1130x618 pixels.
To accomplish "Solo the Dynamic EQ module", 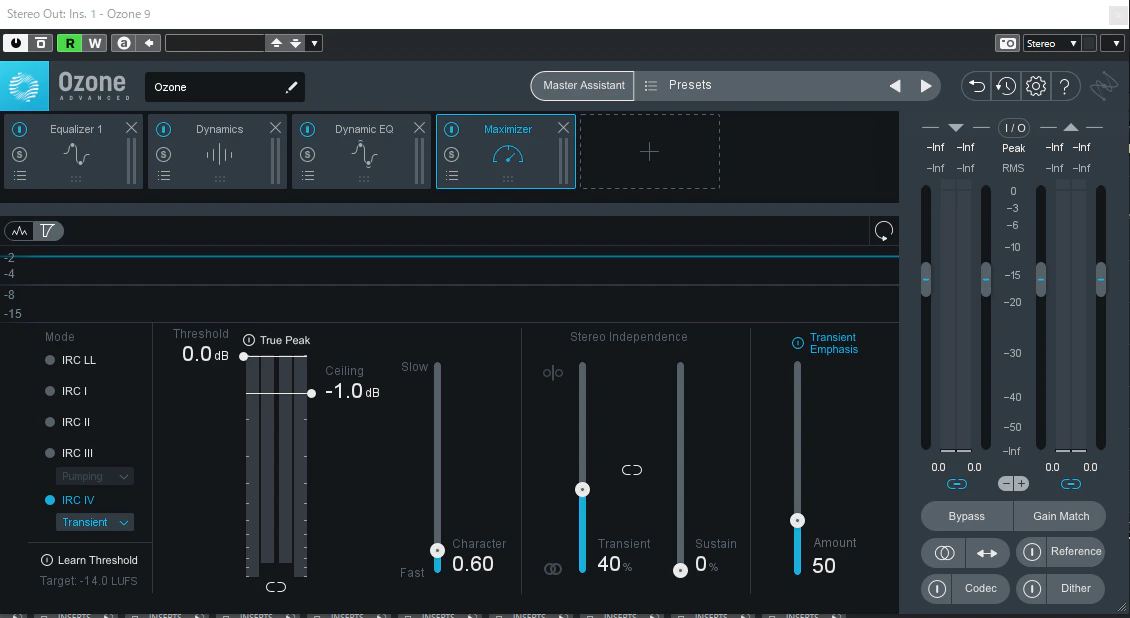I will point(308,154).
